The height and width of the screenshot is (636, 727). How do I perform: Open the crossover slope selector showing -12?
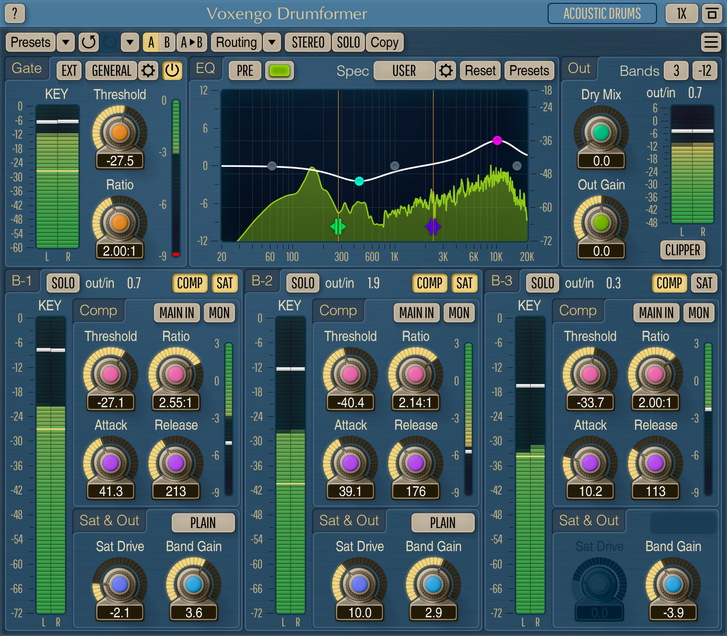tap(705, 71)
